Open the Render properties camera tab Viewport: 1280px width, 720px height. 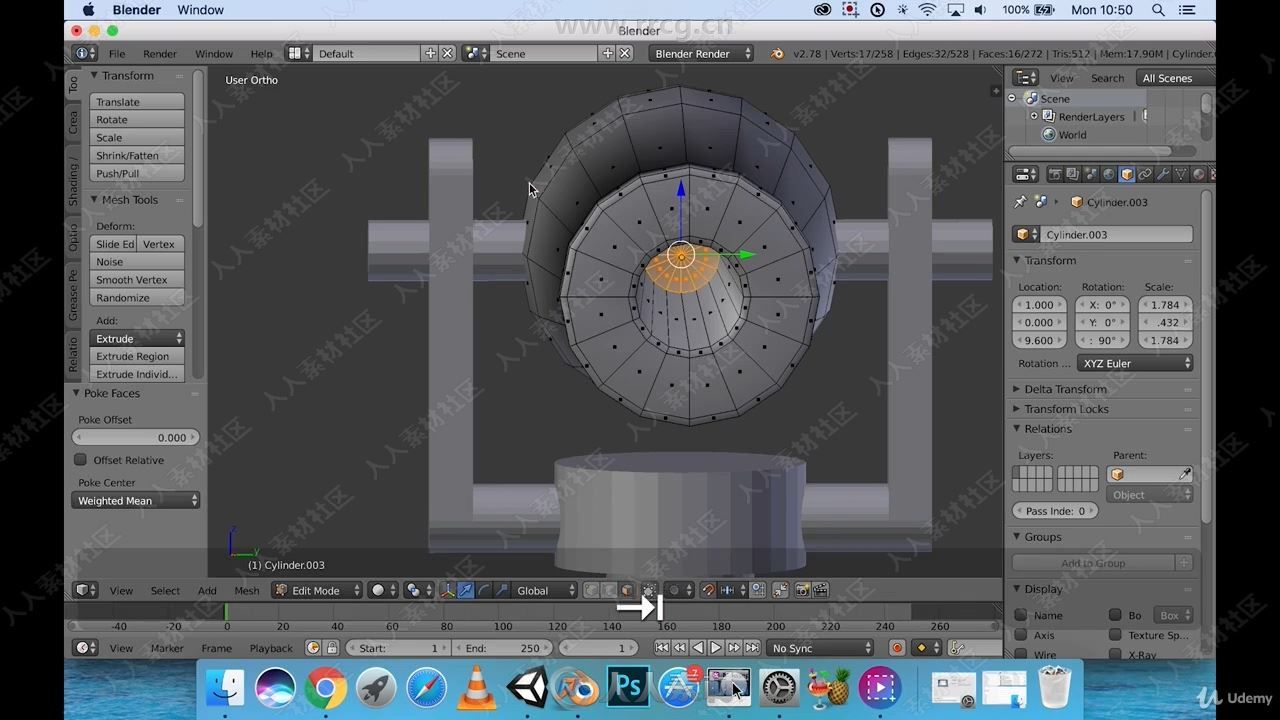point(1055,174)
